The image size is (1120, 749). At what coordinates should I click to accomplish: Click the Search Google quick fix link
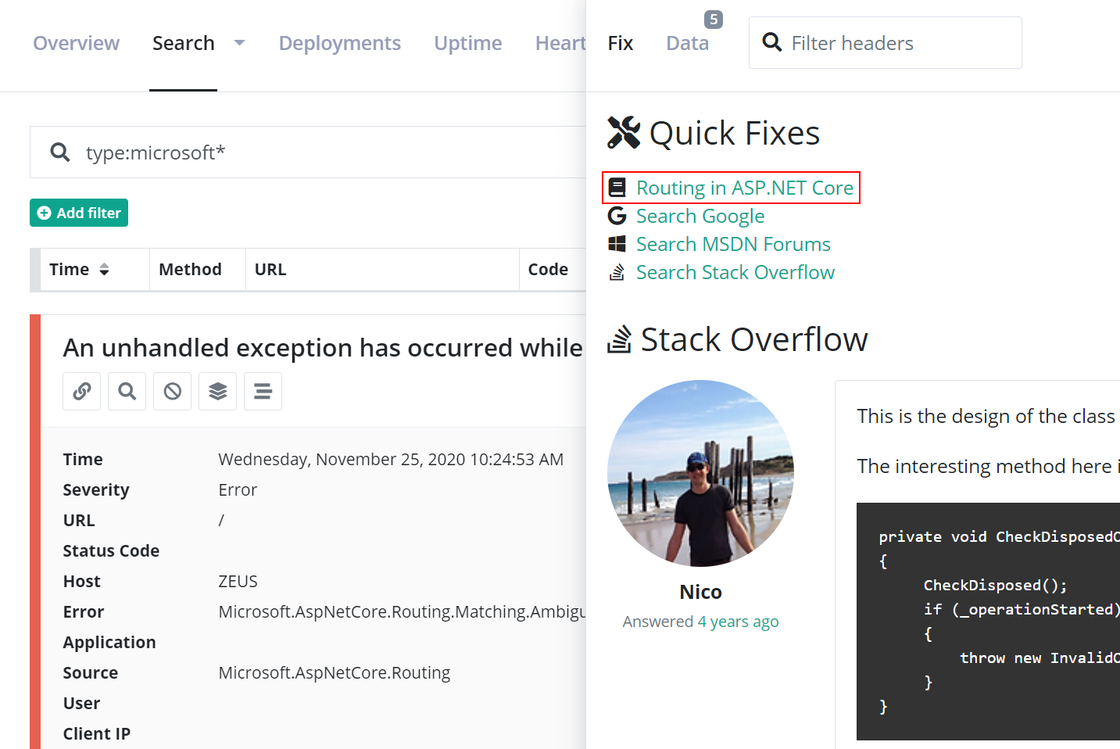coord(700,216)
